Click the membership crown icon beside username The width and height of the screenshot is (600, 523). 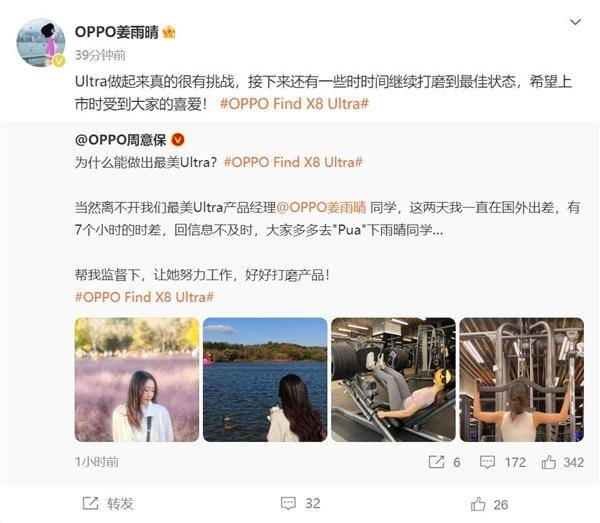pos(169,32)
